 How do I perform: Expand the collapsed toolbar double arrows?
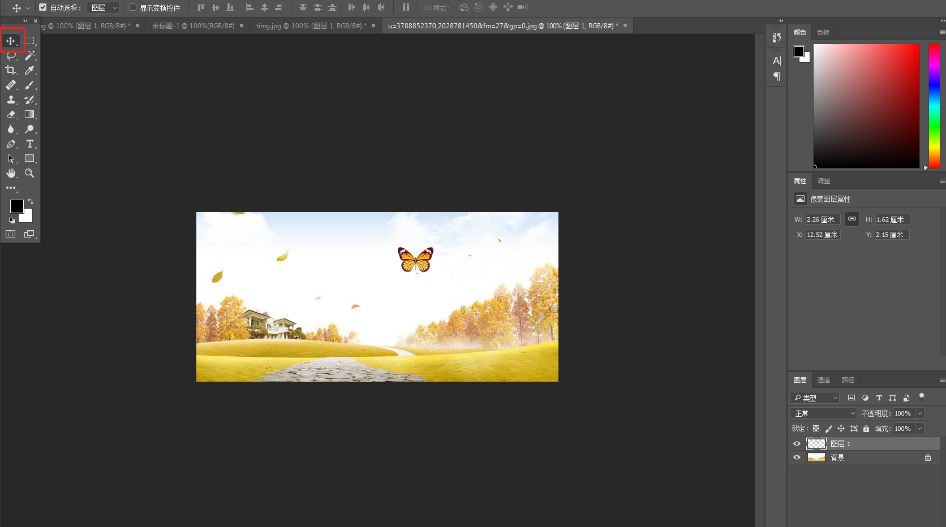click(25, 21)
